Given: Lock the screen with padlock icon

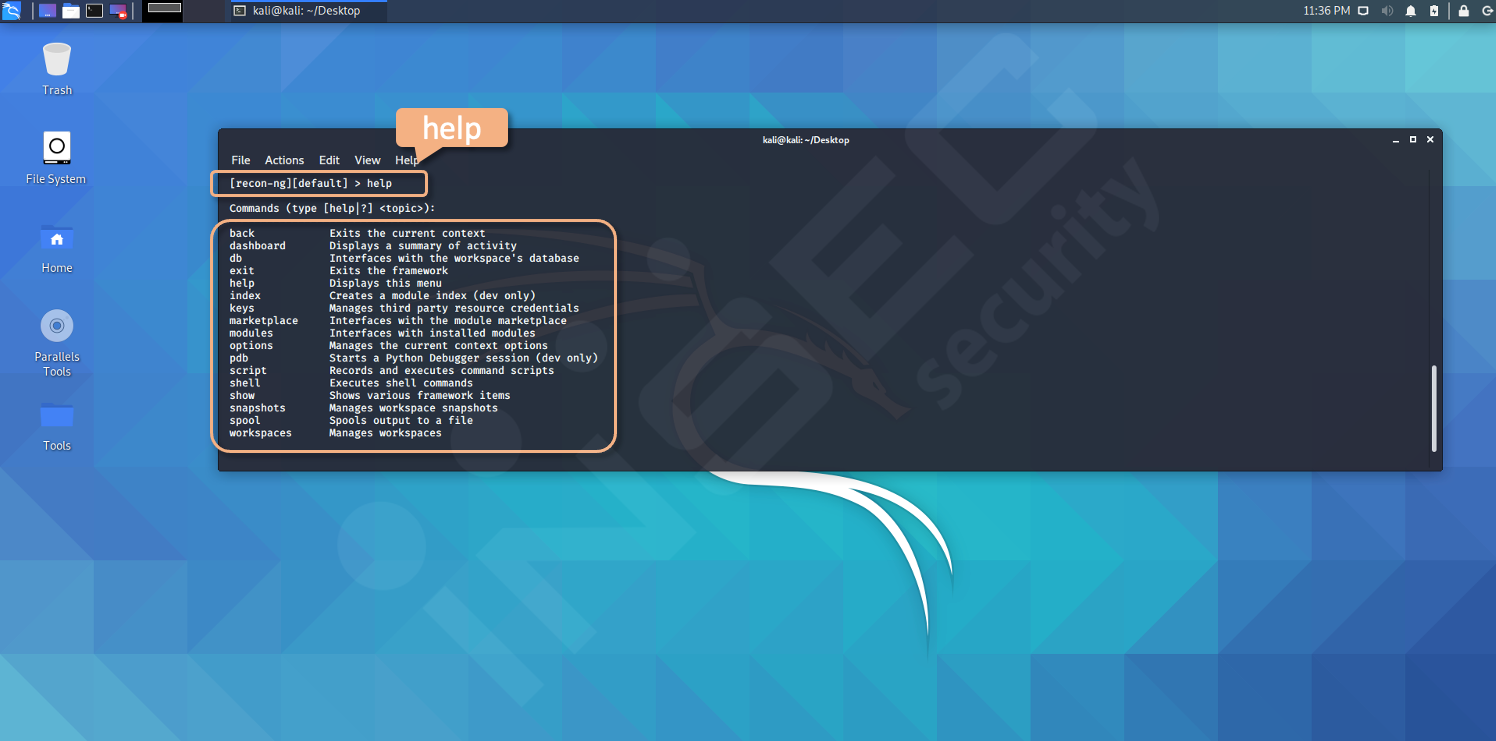Looking at the screenshot, I should [x=1464, y=11].
